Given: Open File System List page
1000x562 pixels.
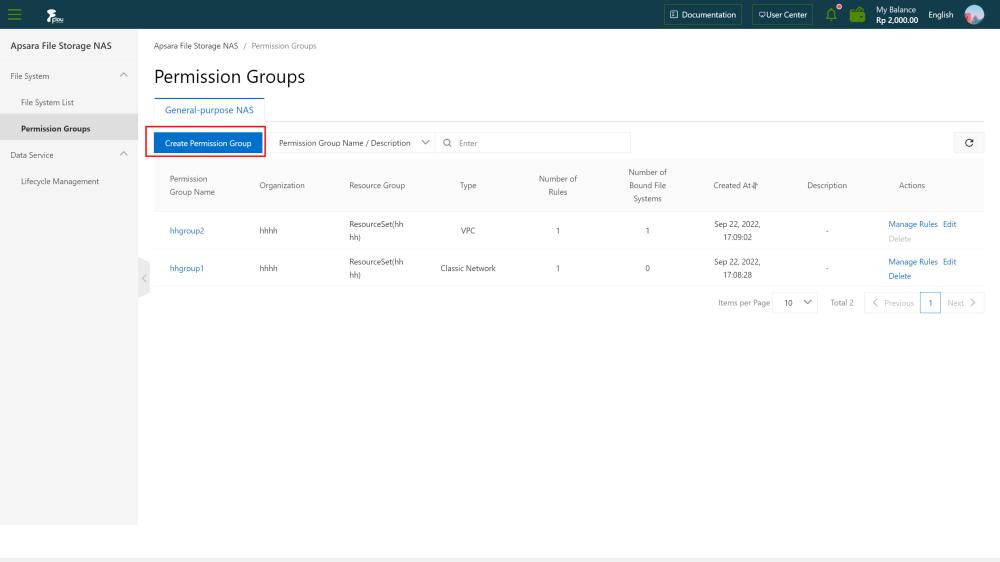Looking at the screenshot, I should tap(47, 102).
